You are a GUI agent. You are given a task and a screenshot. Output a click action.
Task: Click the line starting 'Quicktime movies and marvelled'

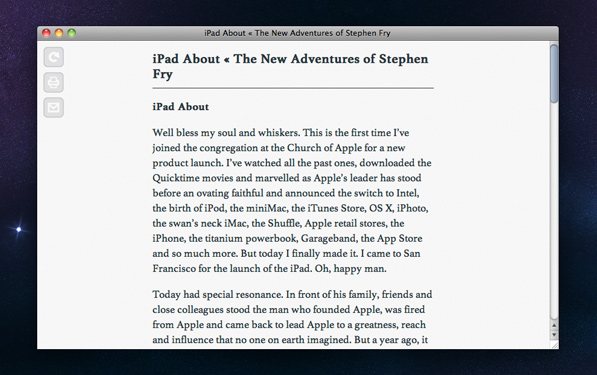287,178
